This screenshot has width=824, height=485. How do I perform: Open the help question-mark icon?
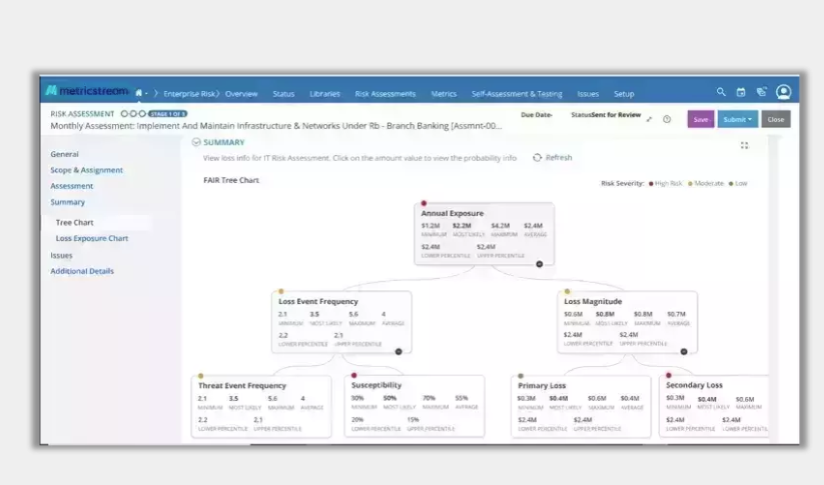(x=667, y=119)
